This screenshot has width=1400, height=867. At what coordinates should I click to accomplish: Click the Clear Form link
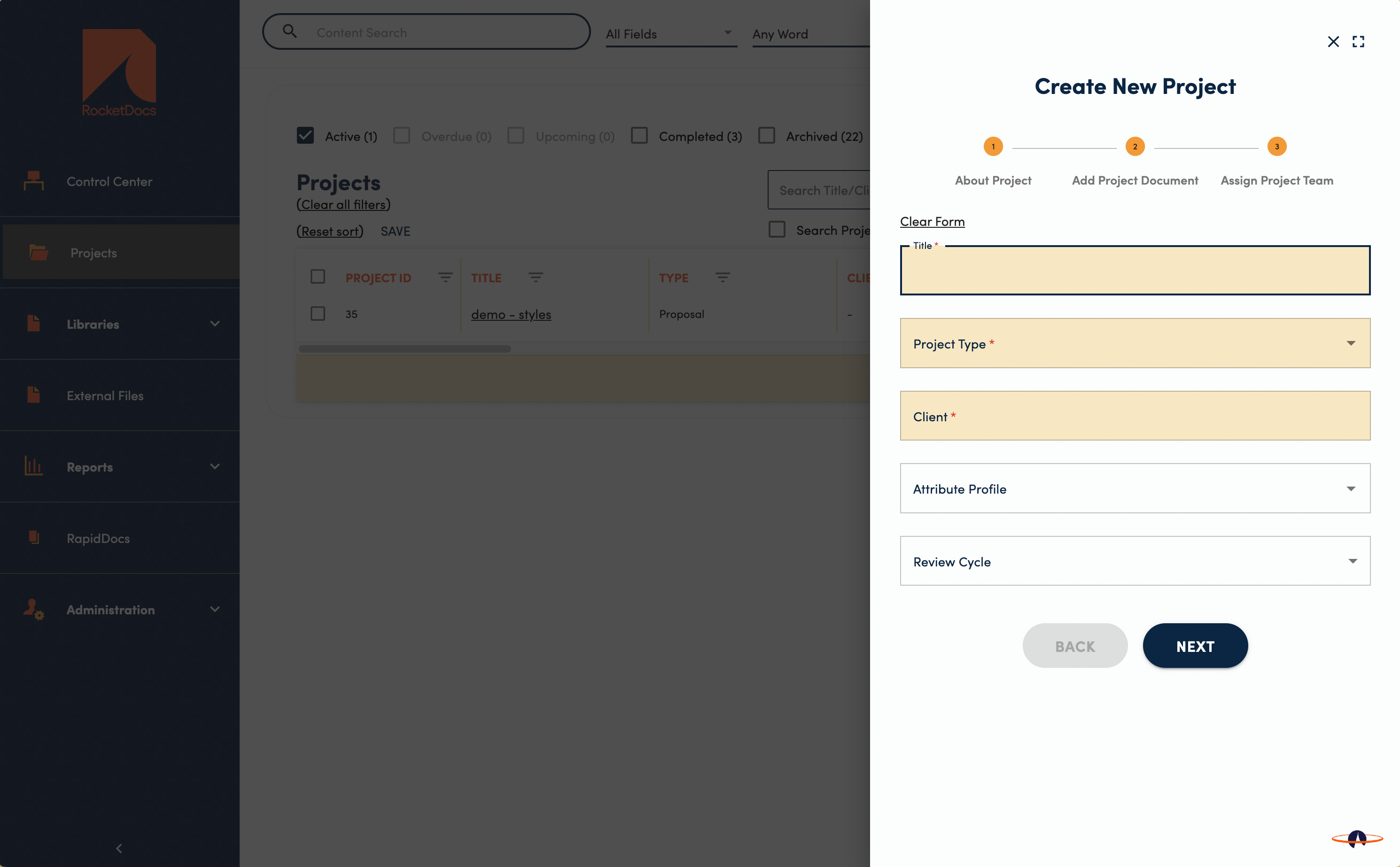[932, 221]
